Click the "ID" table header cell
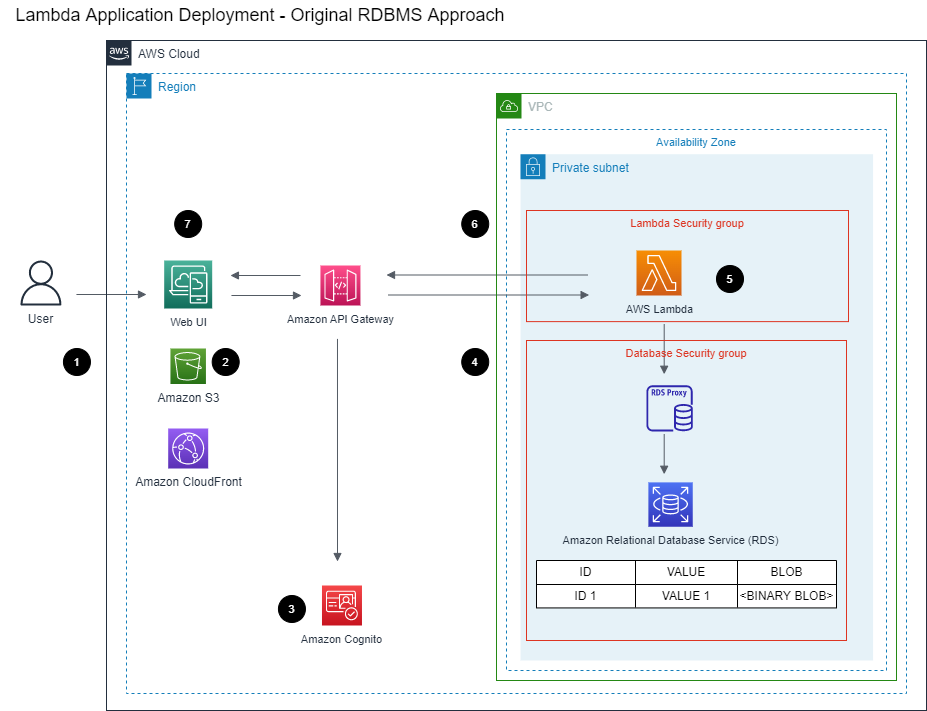Screen dimensions: 927x711 [585, 572]
